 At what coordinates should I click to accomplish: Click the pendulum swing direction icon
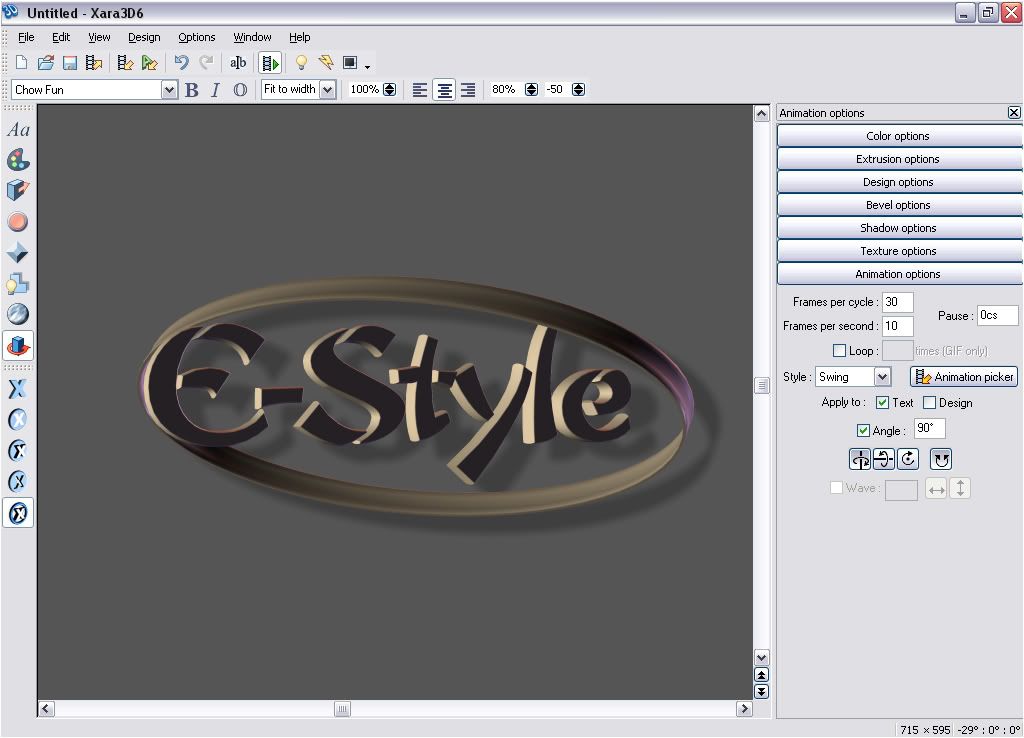tap(940, 460)
